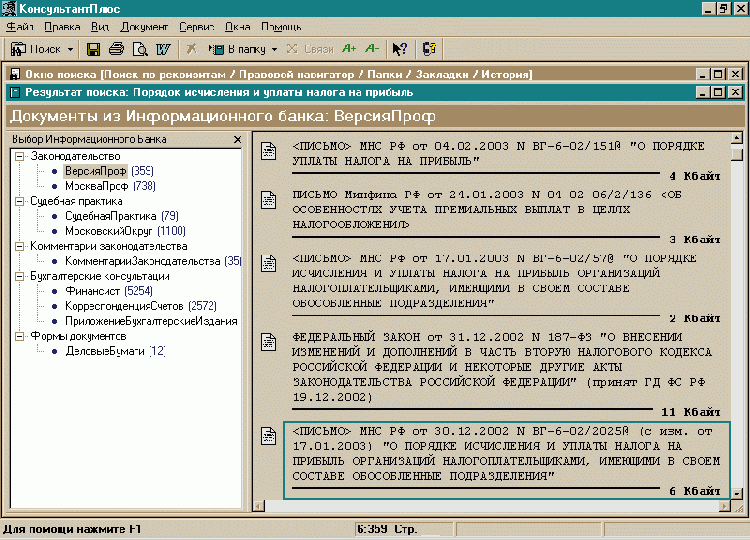Click the horizontal scroll left arrow
Screen dimensions: 750x540
coord(259,506)
